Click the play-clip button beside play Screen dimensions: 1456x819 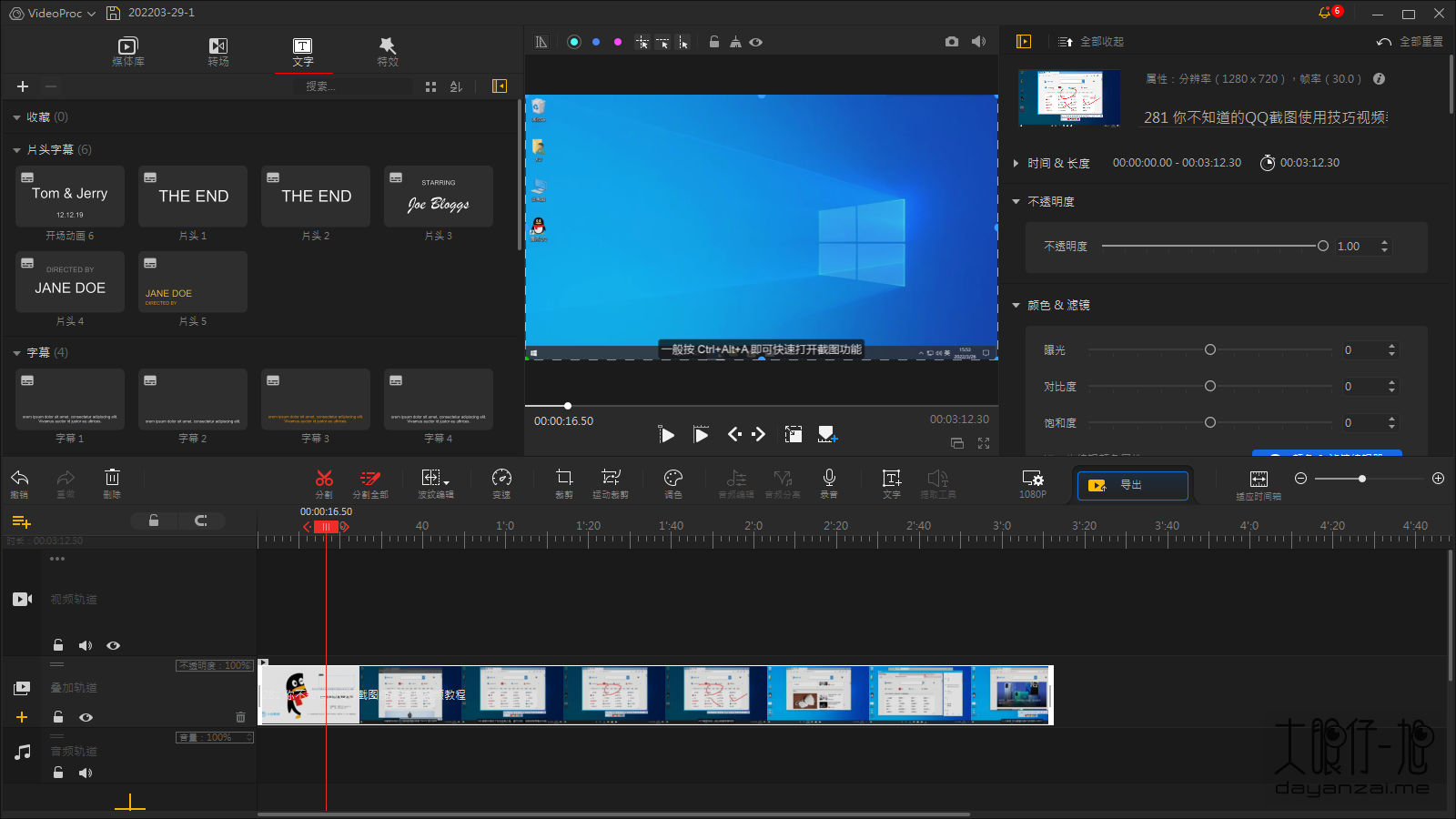click(701, 435)
